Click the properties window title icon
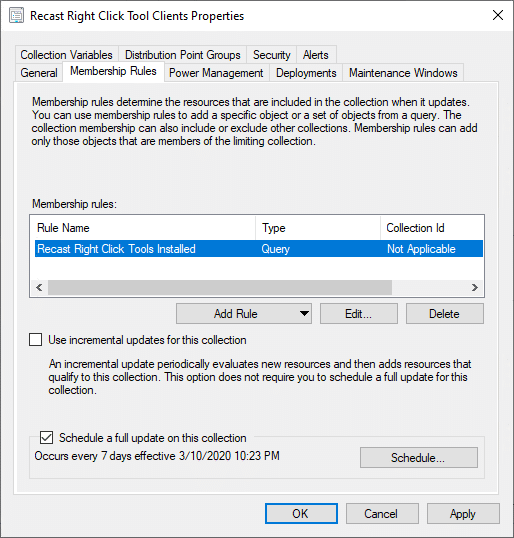The width and height of the screenshot is (514, 538). 16,16
